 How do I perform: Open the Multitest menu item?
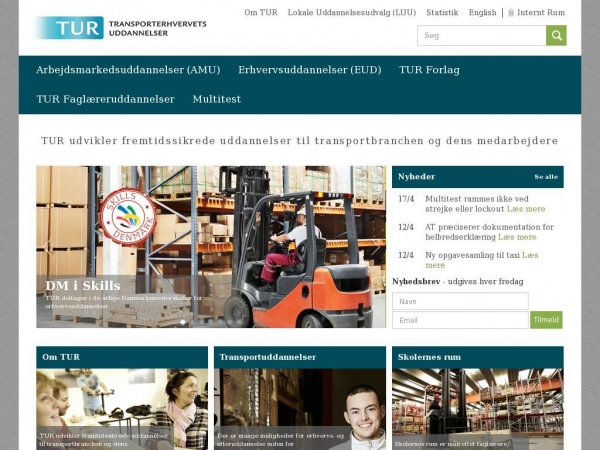tap(217, 99)
